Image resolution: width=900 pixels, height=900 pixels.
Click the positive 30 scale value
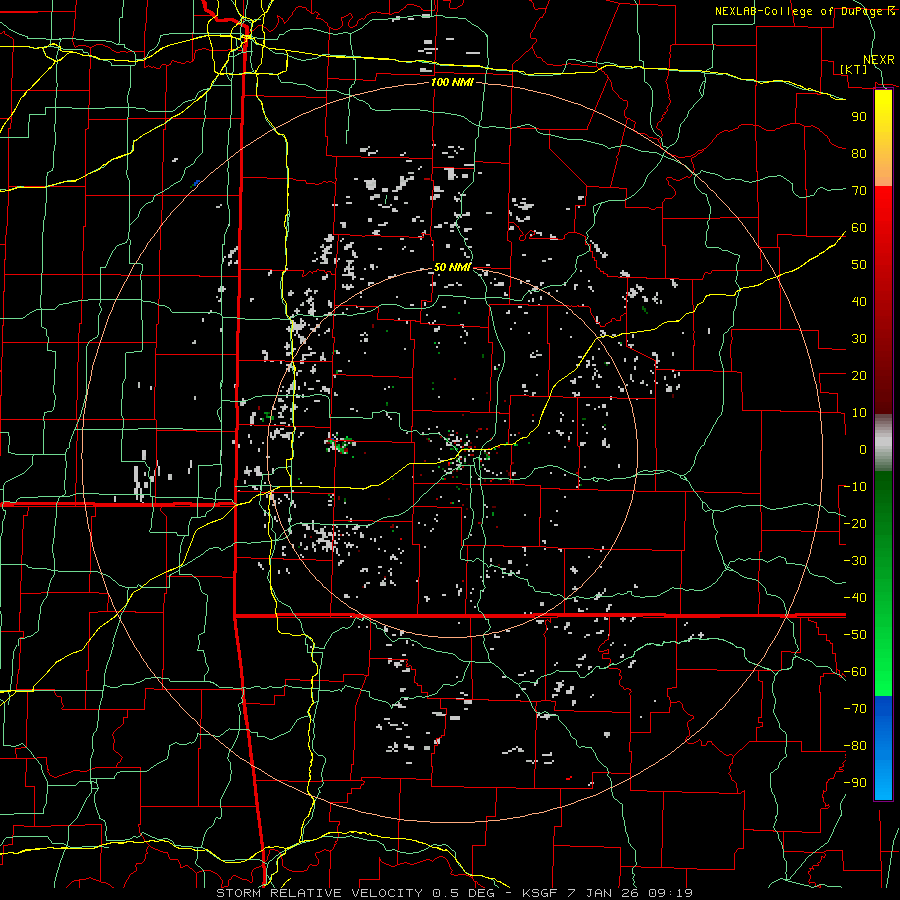click(859, 339)
